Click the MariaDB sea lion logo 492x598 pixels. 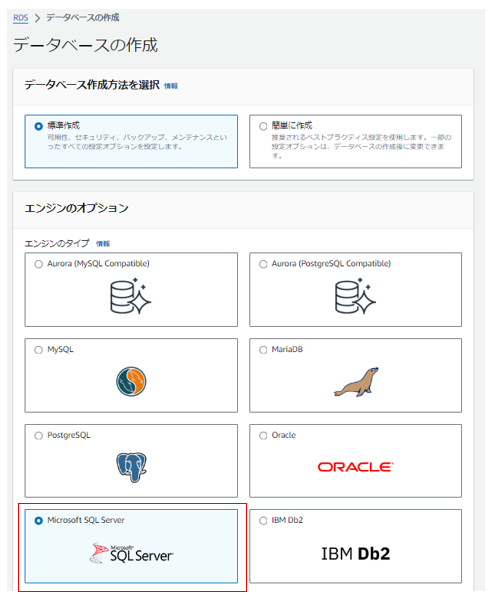(356, 382)
